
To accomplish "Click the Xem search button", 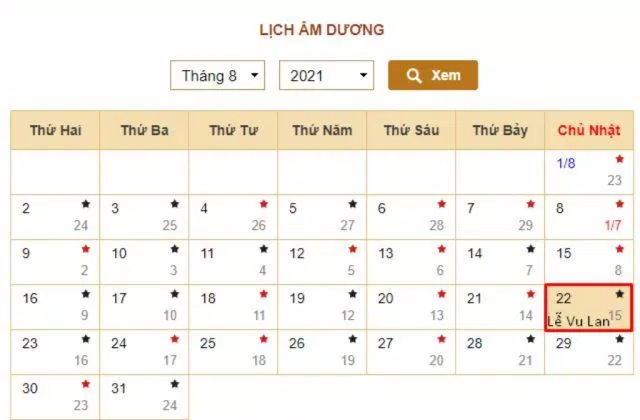I will click(433, 75).
